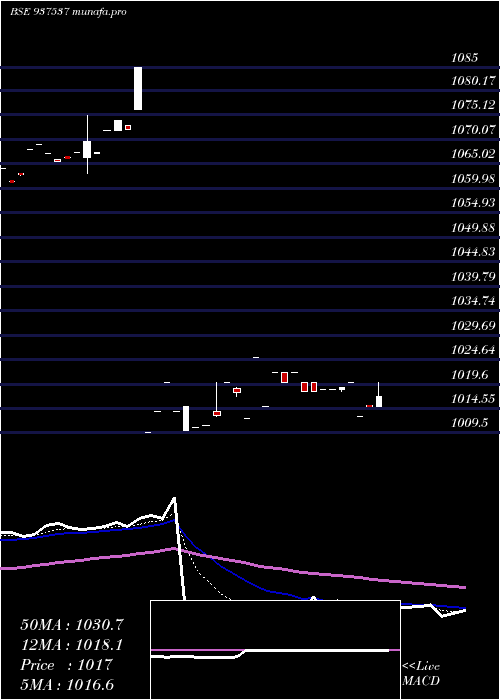The image size is (500, 700).
Task: Click the 1065.02 price axis label
Action: [x=474, y=154]
